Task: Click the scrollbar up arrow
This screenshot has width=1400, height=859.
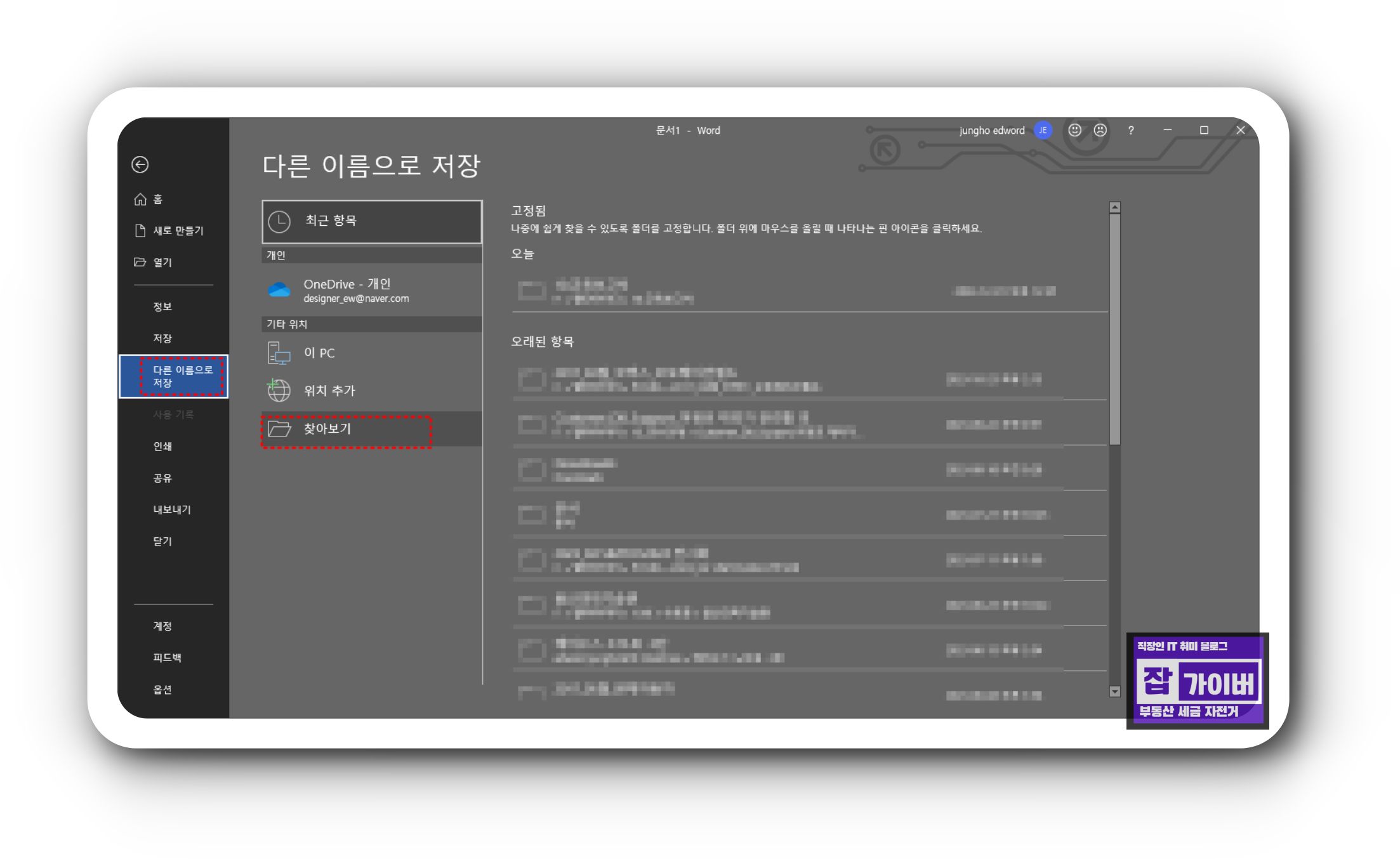Action: 1114,207
